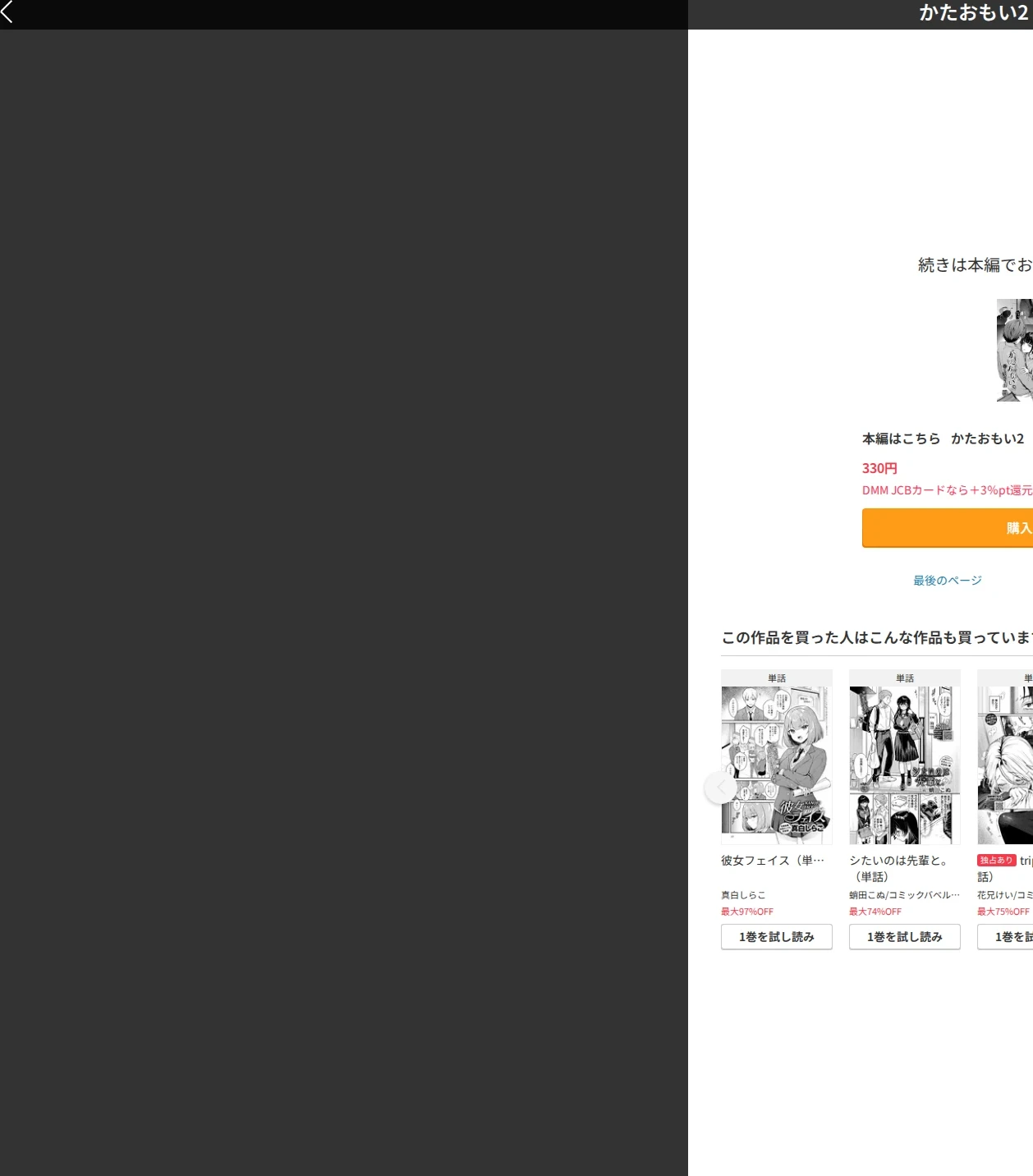Screen dimensions: 1033x1176
Task: Click the DMM JCBカード +3%pt還元 text
Action: point(948,489)
